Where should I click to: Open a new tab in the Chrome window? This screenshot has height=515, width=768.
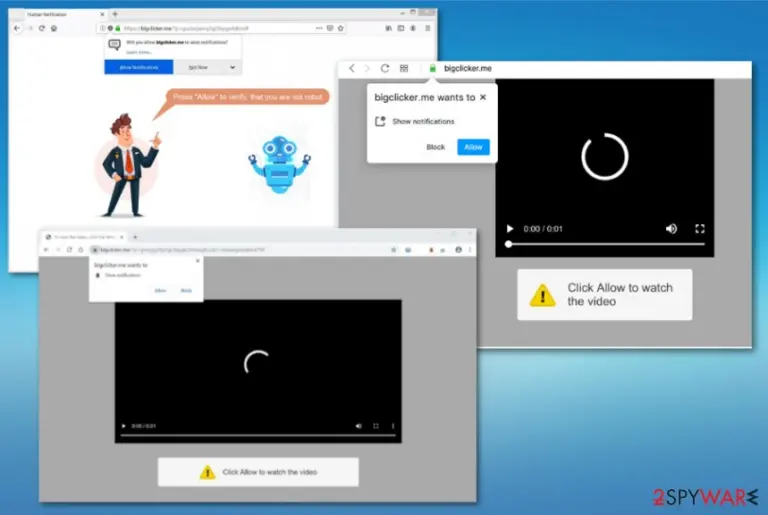click(135, 237)
